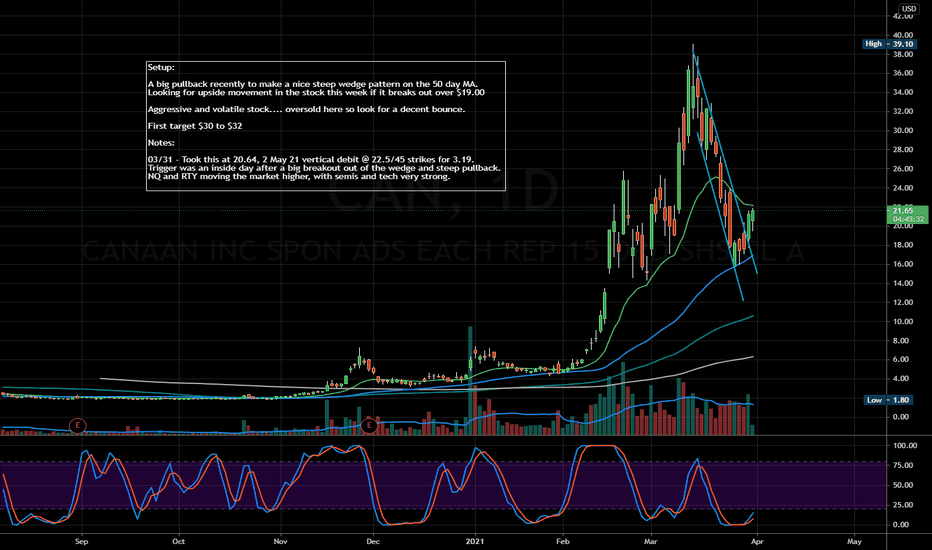The width and height of the screenshot is (932, 550).
Task: Click the line 'Looking for upside movement'
Action: click(x=316, y=93)
